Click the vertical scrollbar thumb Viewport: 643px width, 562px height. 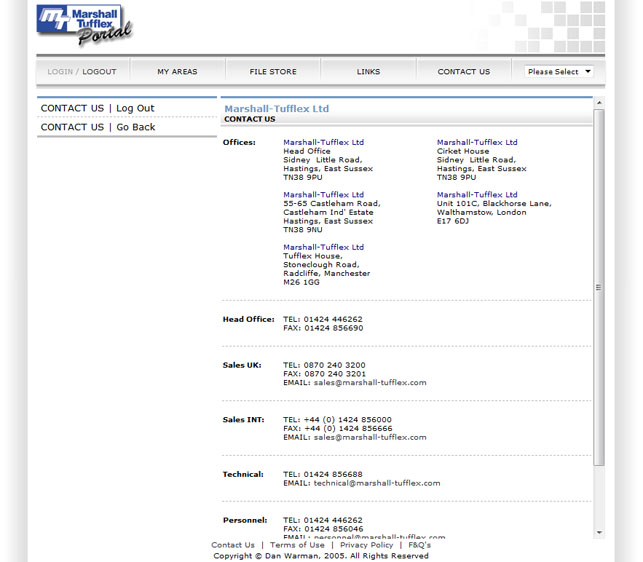click(599, 287)
